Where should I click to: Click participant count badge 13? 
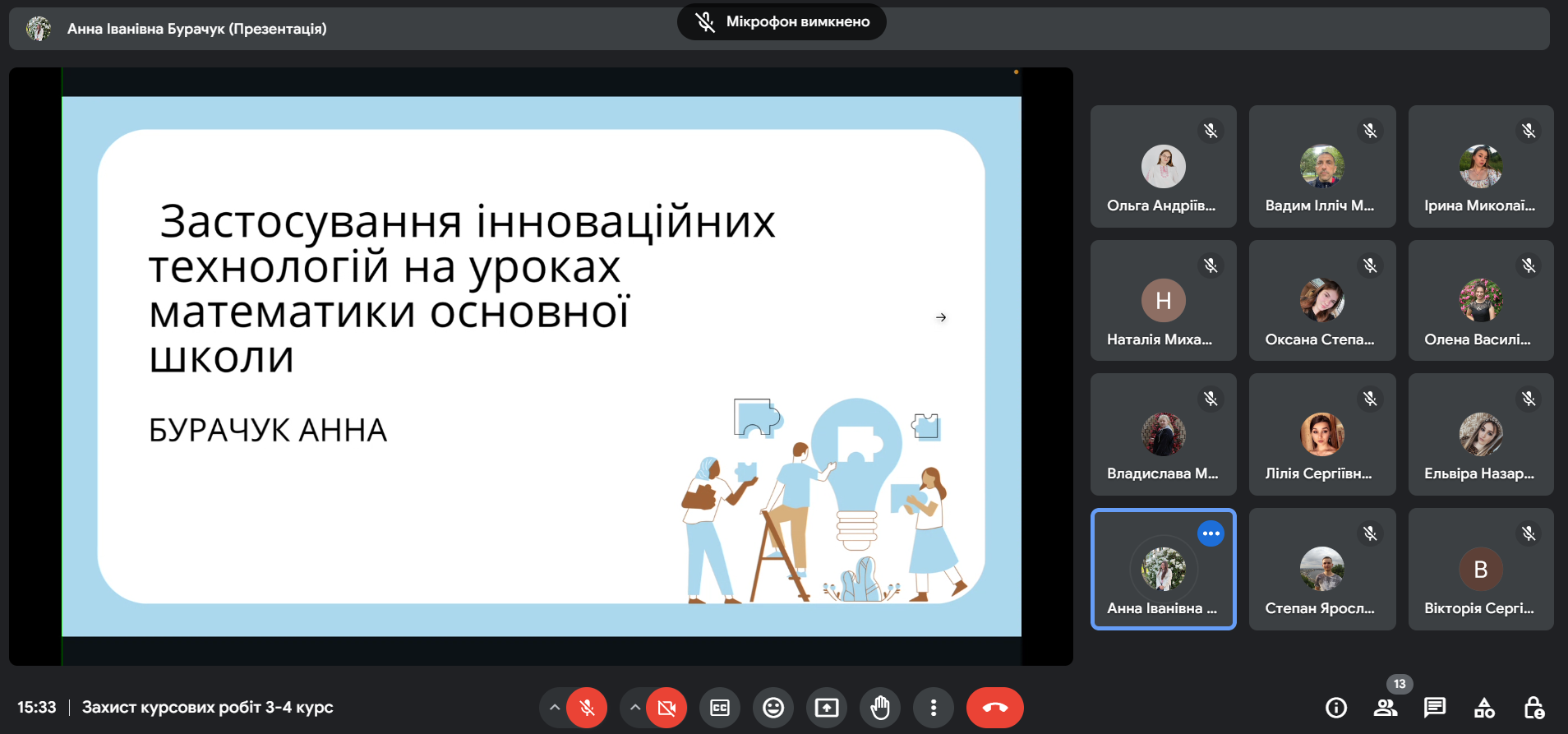(x=1400, y=684)
